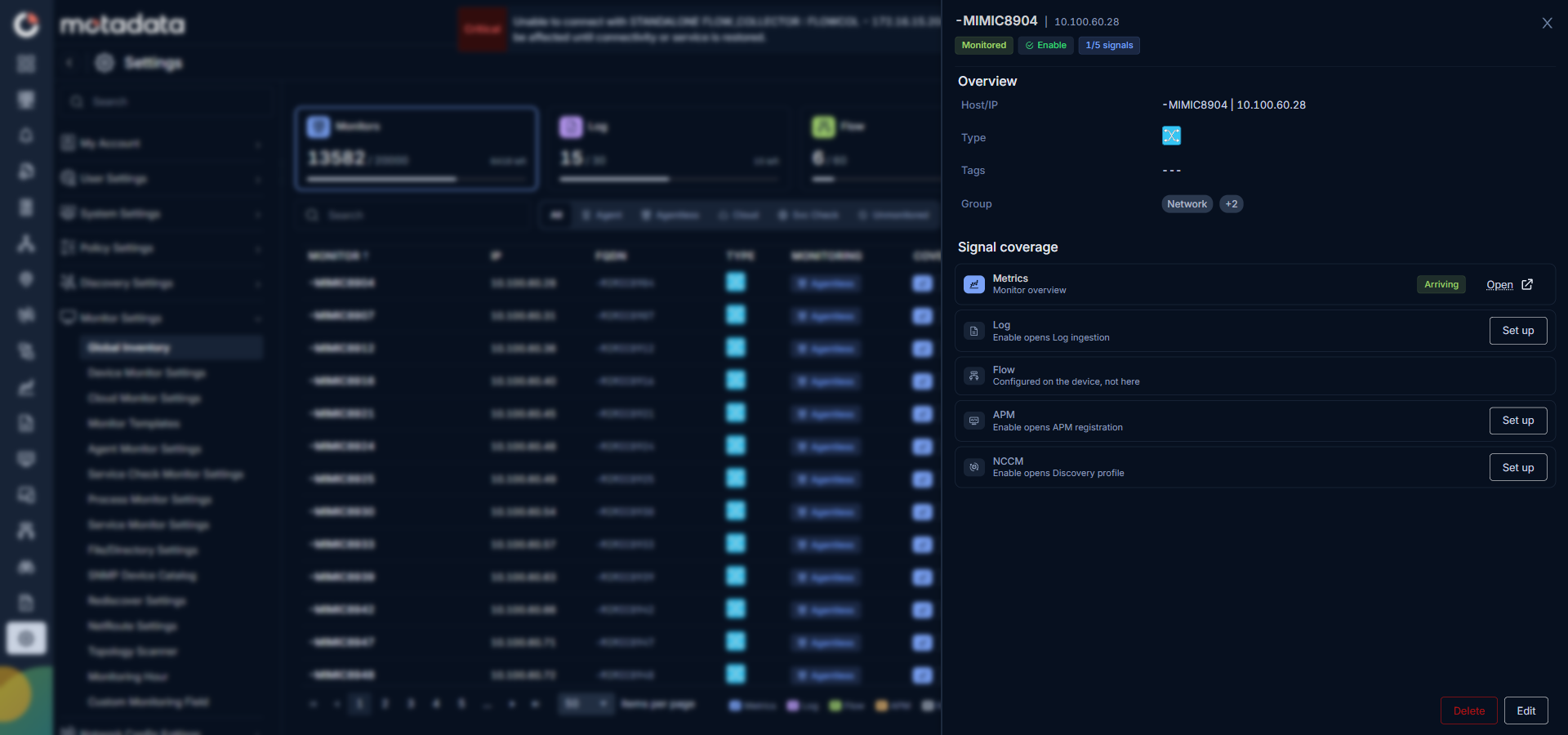Expand the +2 additional groups tag
1568x735 pixels.
(x=1231, y=204)
